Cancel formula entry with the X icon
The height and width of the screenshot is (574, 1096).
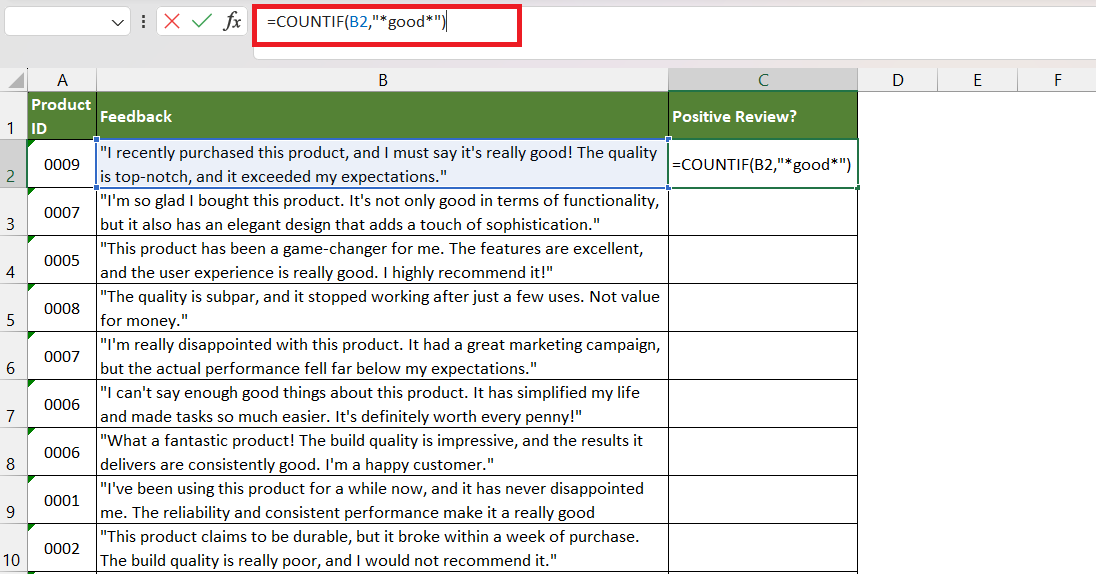(172, 22)
